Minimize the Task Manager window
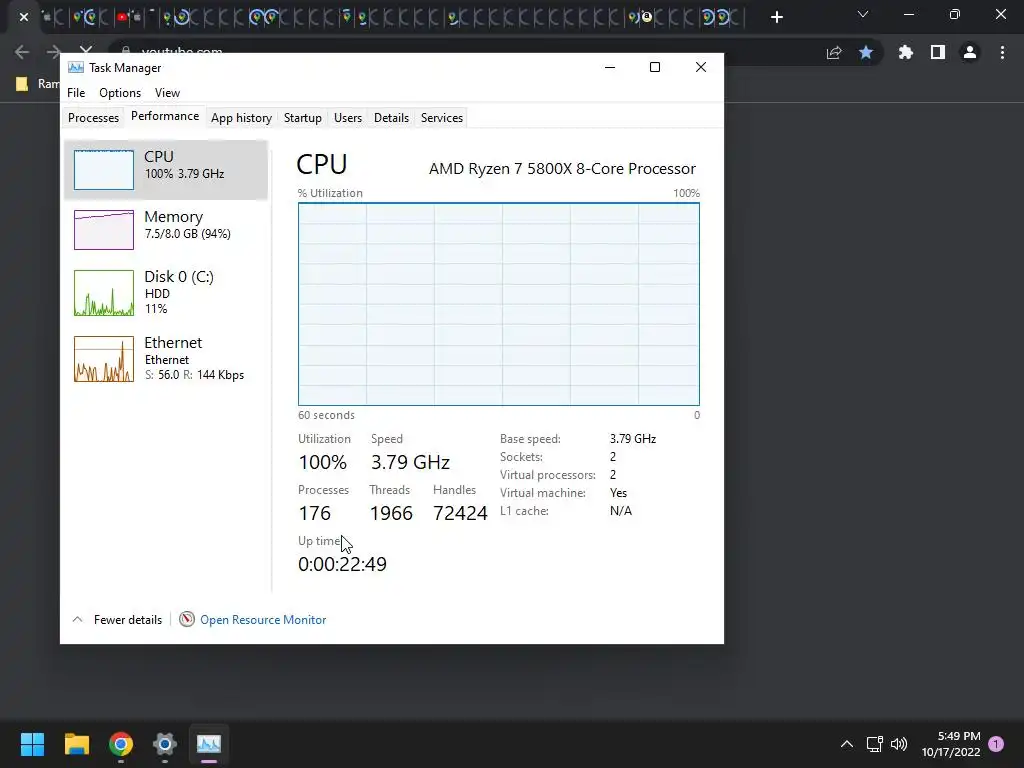The image size is (1024, 768). [610, 67]
